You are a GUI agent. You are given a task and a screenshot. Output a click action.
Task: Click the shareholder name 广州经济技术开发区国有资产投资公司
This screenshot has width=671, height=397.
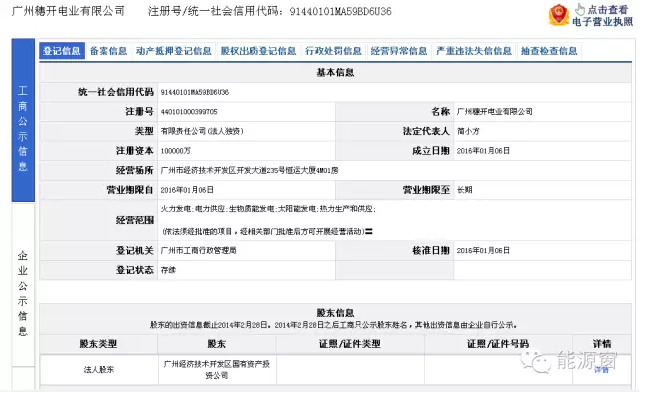(x=217, y=370)
